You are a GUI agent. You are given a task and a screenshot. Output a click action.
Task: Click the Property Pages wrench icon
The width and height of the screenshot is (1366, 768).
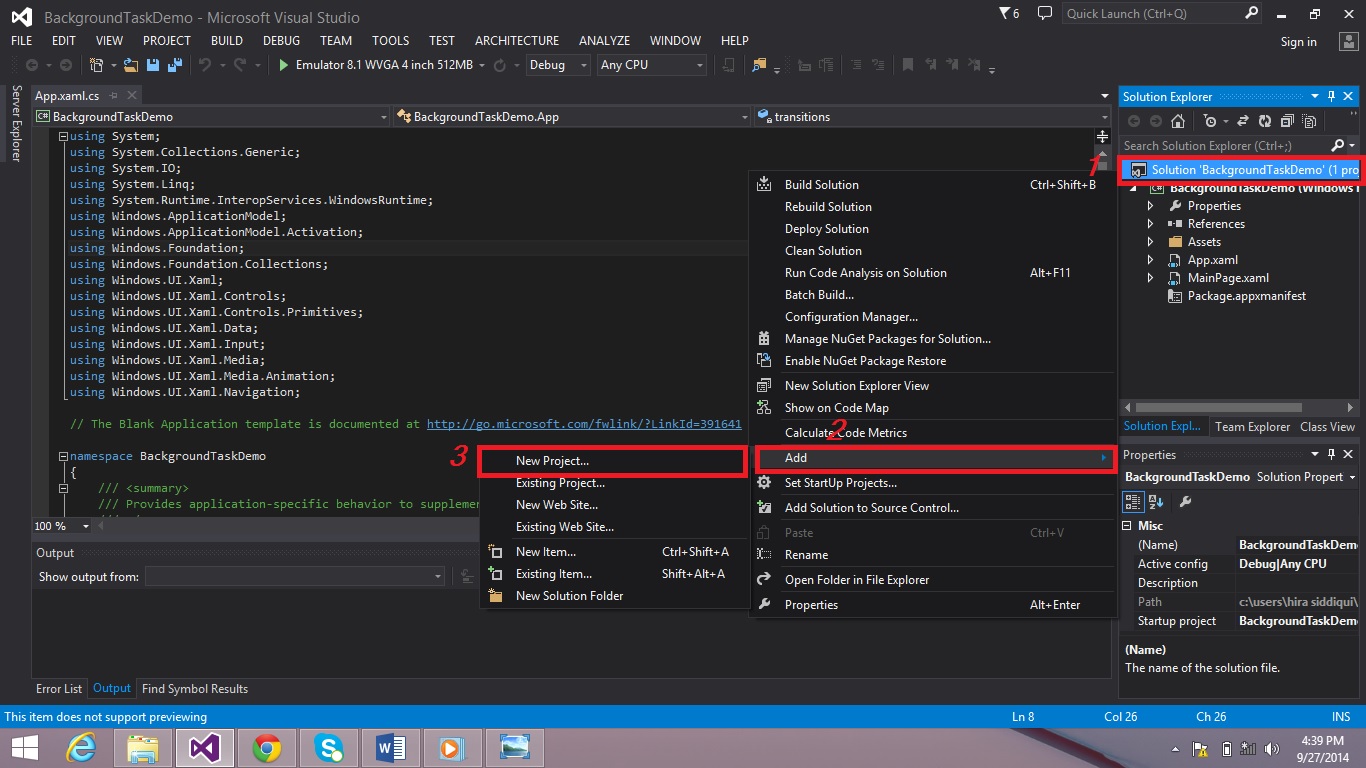pos(1185,502)
